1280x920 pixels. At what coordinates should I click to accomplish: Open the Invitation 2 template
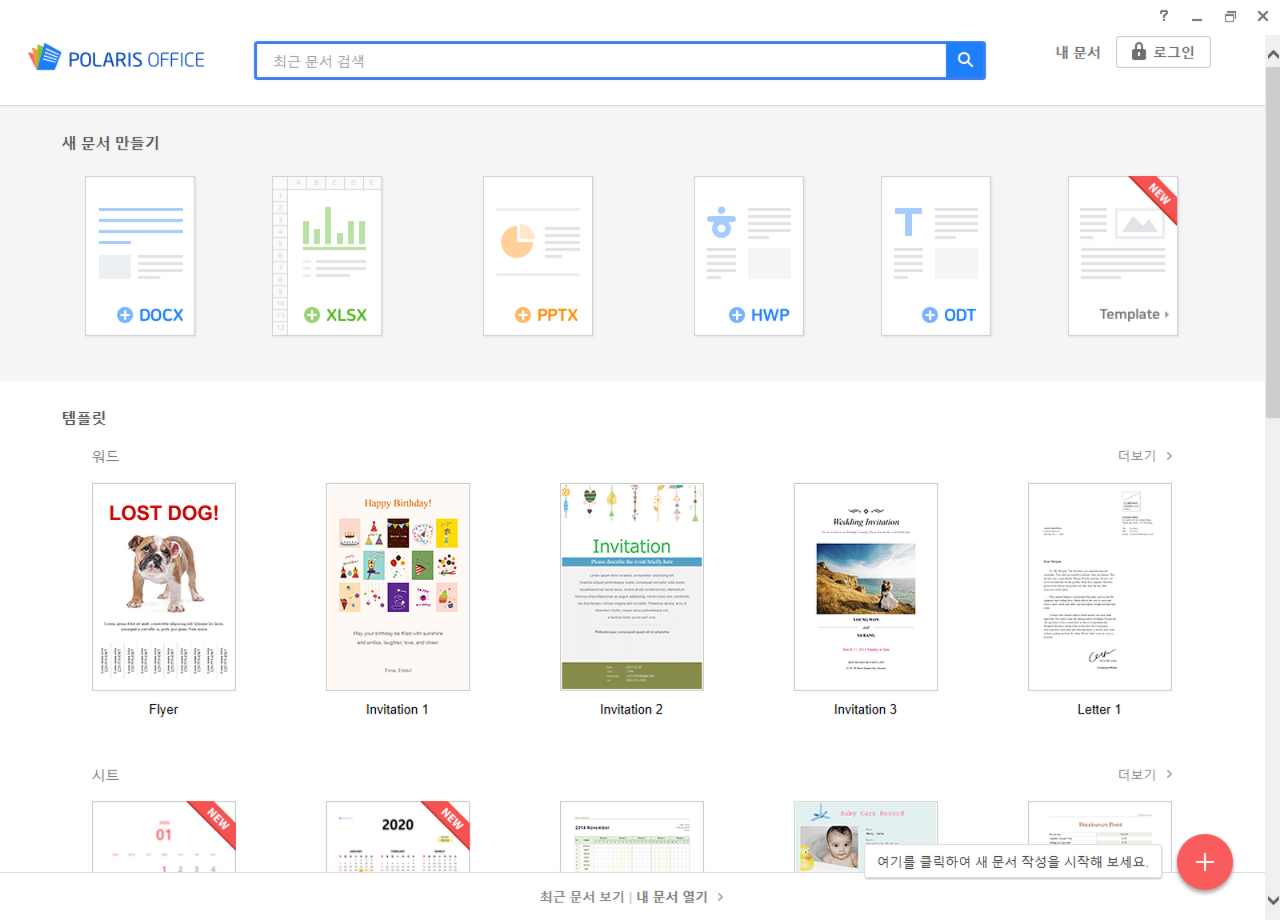click(632, 587)
